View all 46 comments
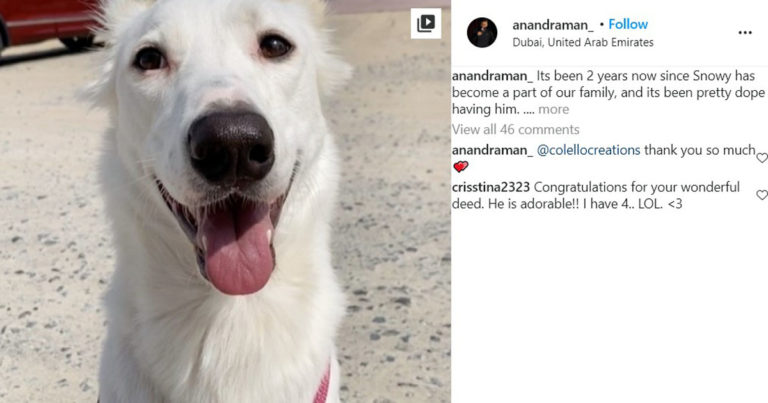This screenshot has height=403, width=768. 515,129
